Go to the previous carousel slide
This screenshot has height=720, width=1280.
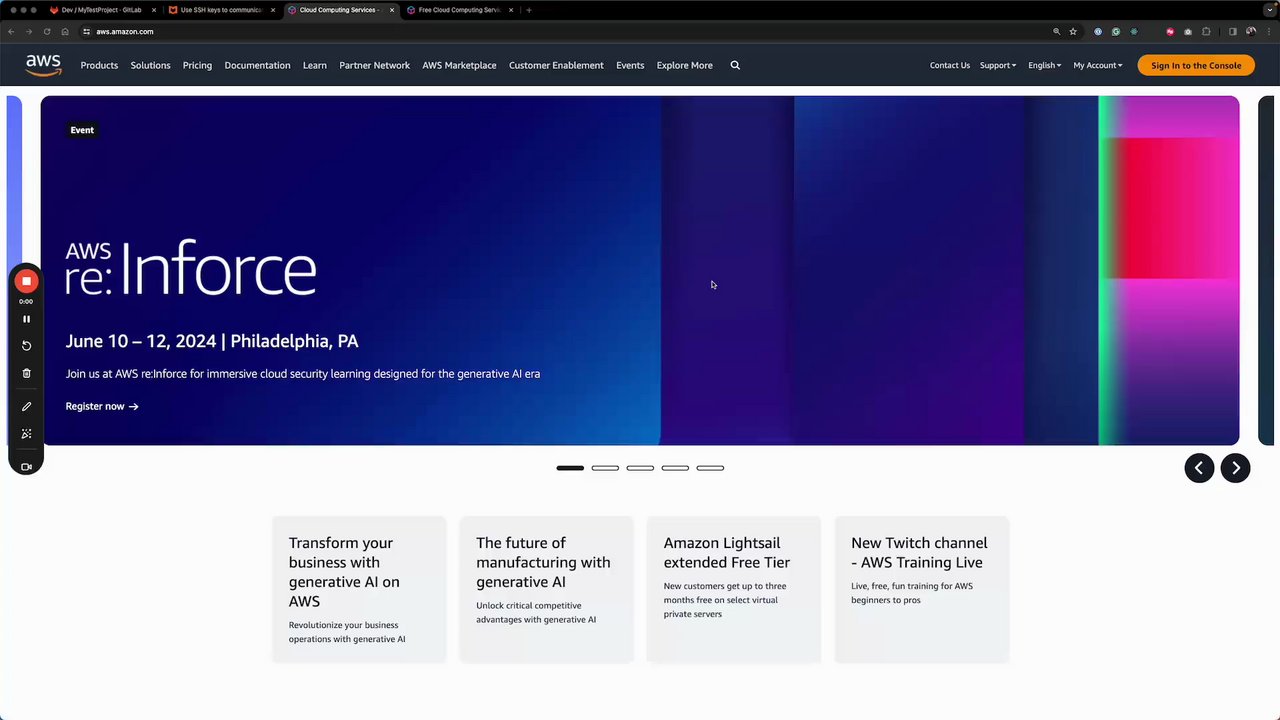[1199, 468]
